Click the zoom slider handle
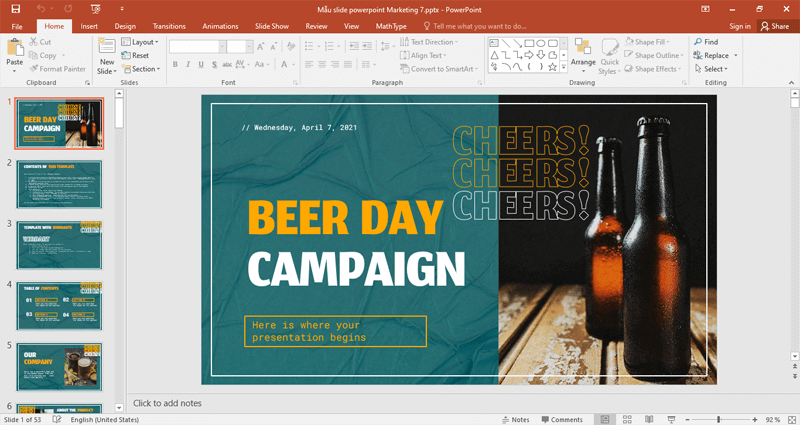The image size is (800, 425). tap(718, 419)
